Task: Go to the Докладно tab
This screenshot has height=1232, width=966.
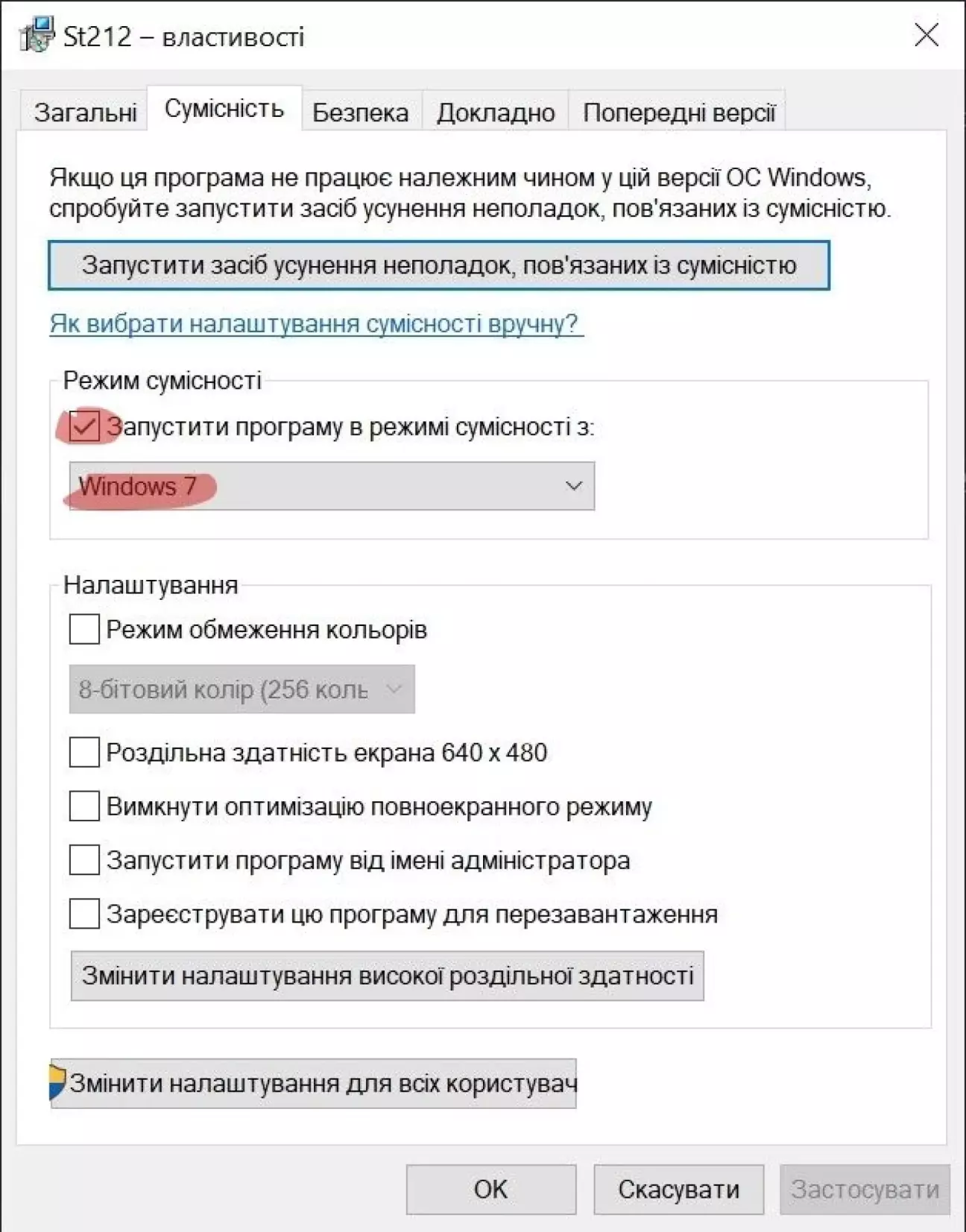Action: tap(496, 113)
